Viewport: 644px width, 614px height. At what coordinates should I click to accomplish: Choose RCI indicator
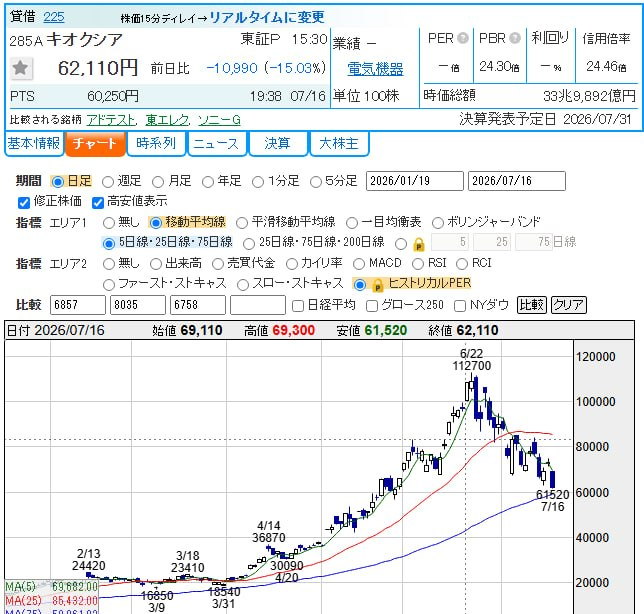coord(462,264)
